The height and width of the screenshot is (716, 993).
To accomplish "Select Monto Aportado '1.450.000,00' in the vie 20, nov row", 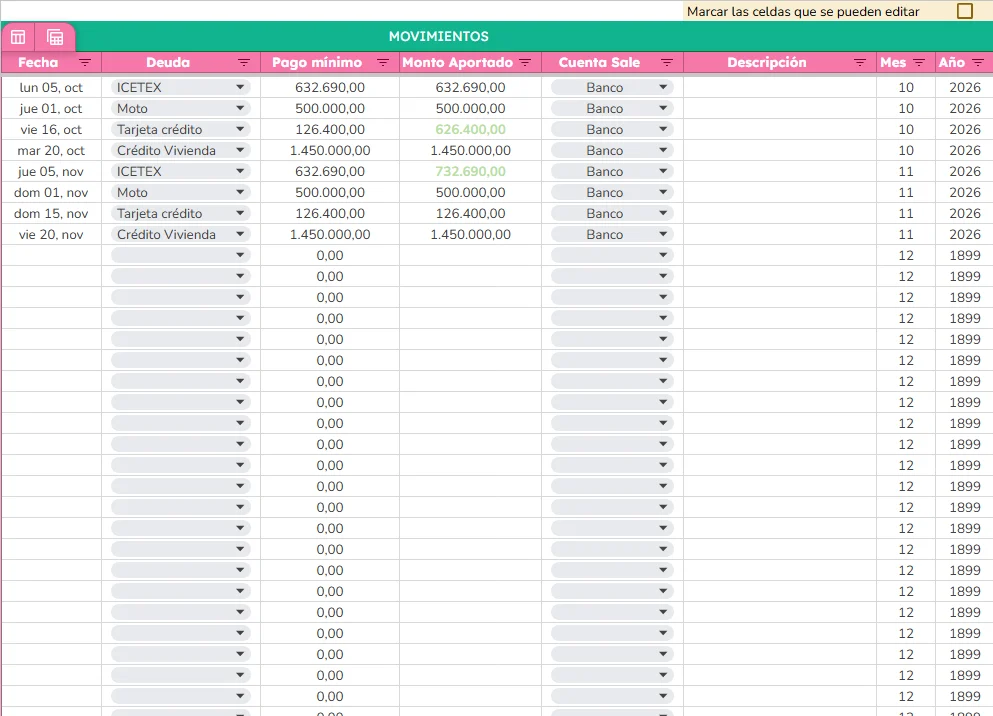I will click(471, 234).
